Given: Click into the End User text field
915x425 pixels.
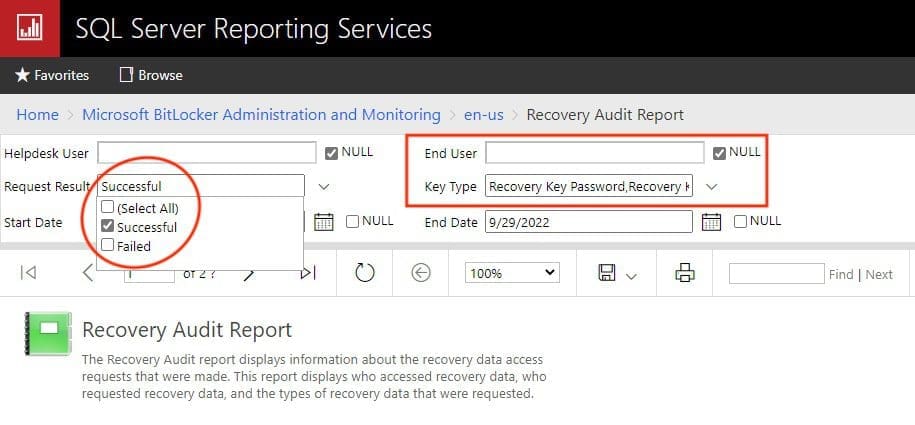Looking at the screenshot, I should click(x=594, y=153).
